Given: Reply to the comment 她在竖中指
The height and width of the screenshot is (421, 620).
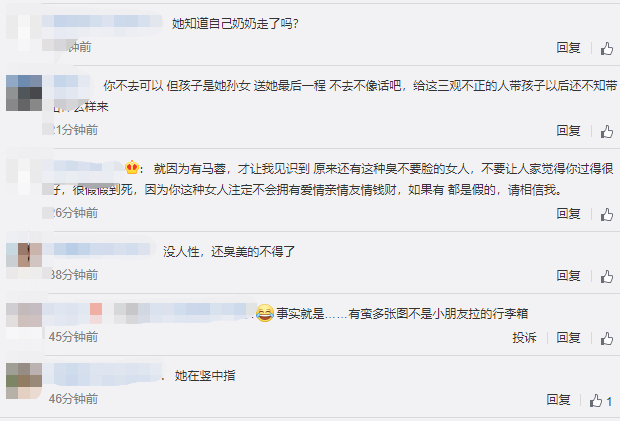Looking at the screenshot, I should pos(558,400).
